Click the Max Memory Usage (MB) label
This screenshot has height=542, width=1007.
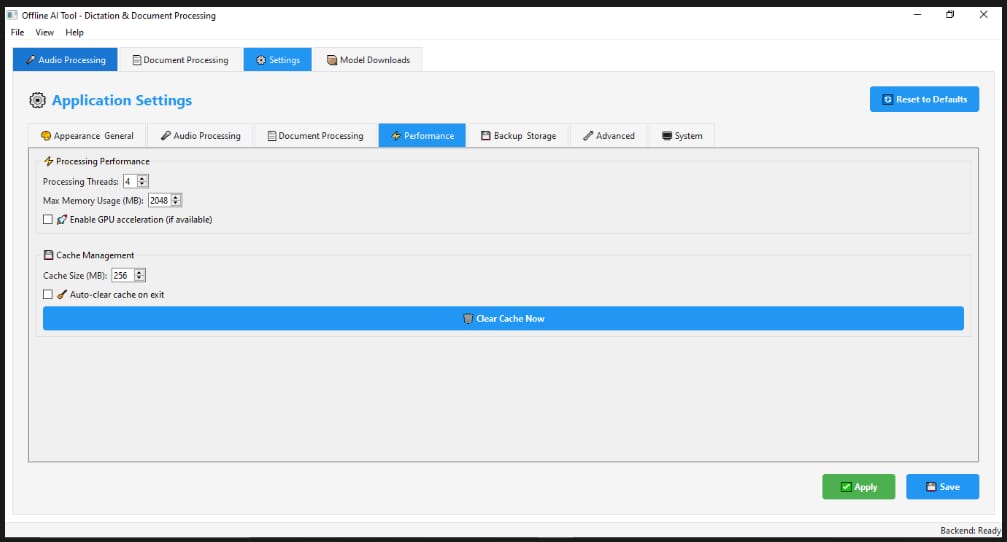pos(93,200)
